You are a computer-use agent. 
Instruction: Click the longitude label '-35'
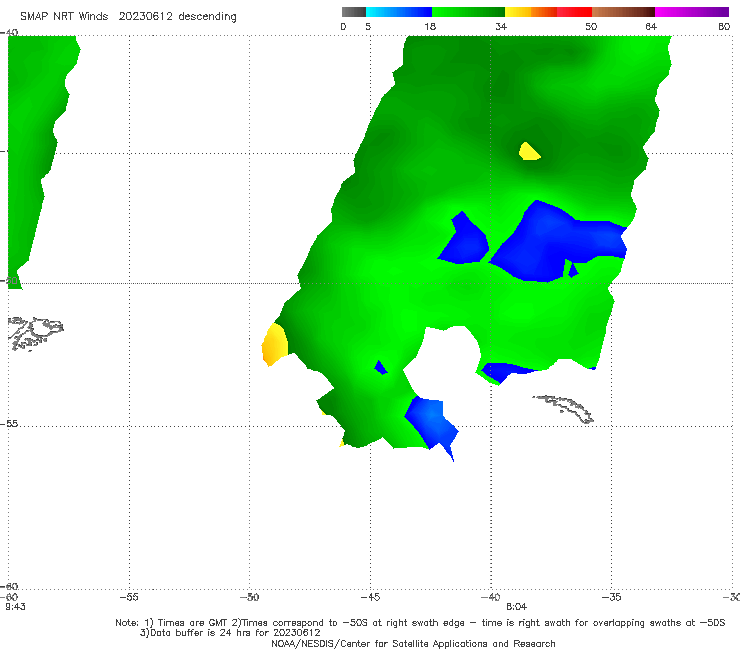(612, 597)
